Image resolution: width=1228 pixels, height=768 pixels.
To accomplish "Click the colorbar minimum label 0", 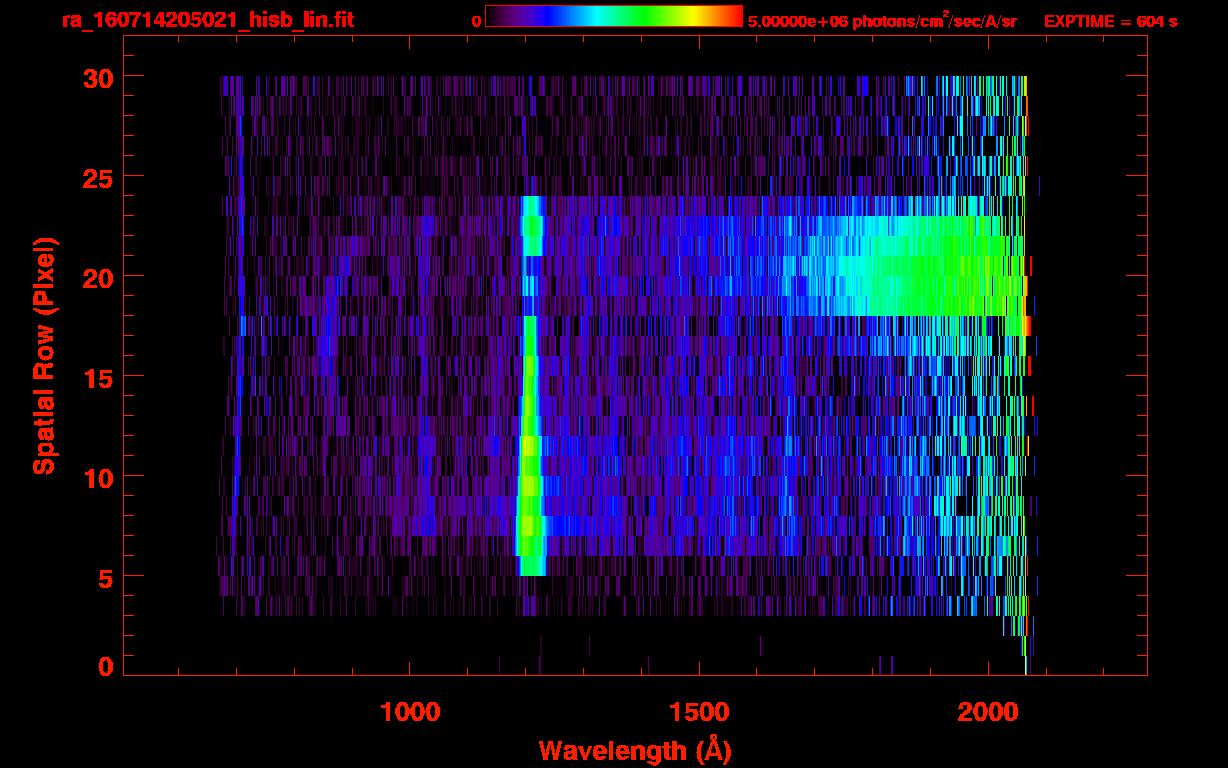I will click(x=476, y=21).
